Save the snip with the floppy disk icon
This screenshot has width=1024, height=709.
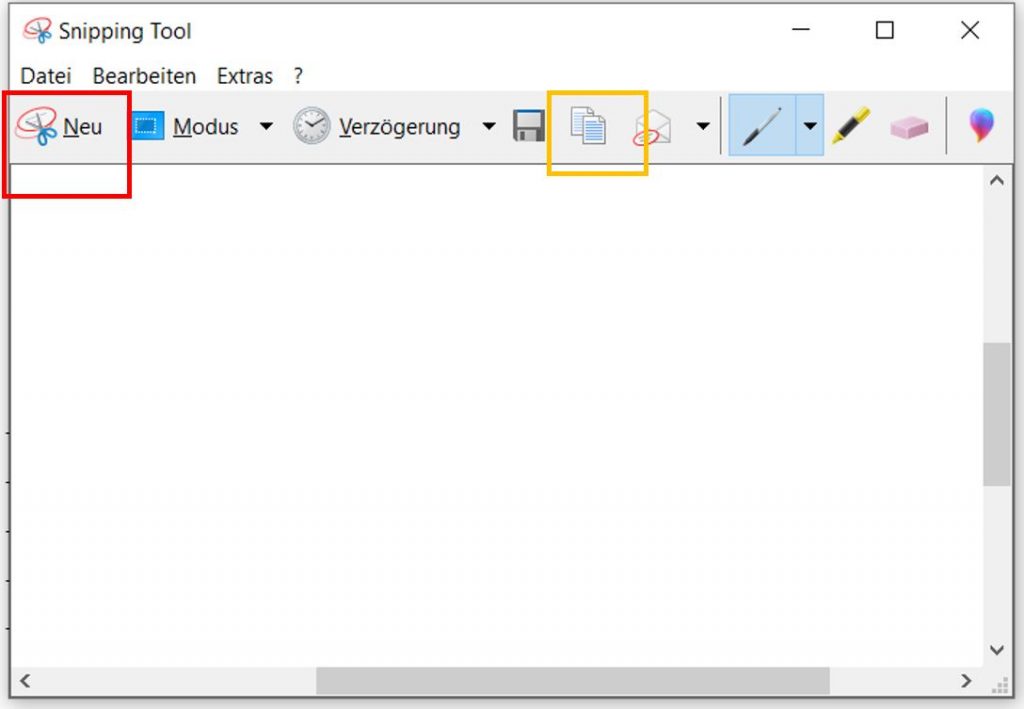click(x=529, y=125)
